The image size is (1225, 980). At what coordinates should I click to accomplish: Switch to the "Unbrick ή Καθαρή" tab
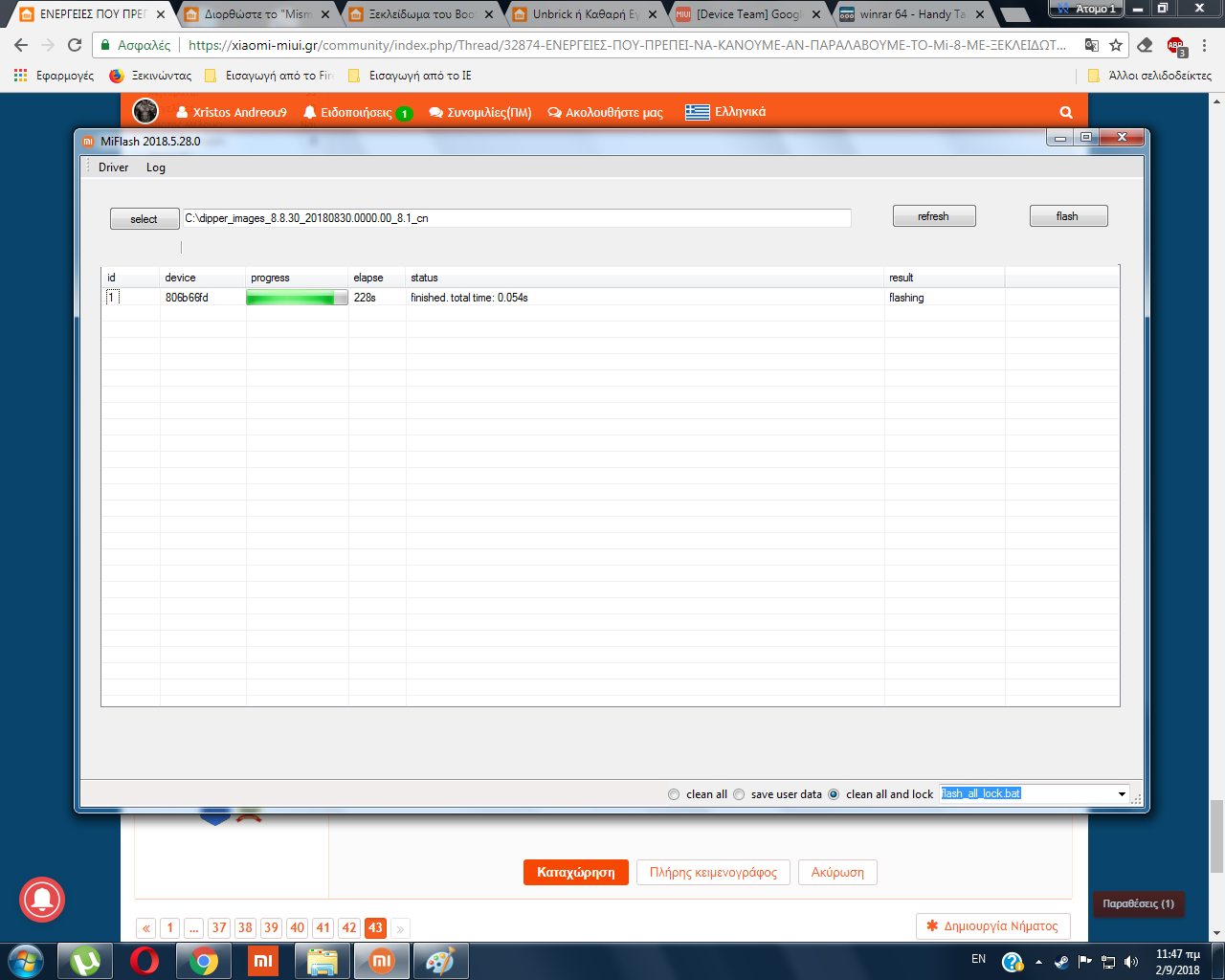586,14
